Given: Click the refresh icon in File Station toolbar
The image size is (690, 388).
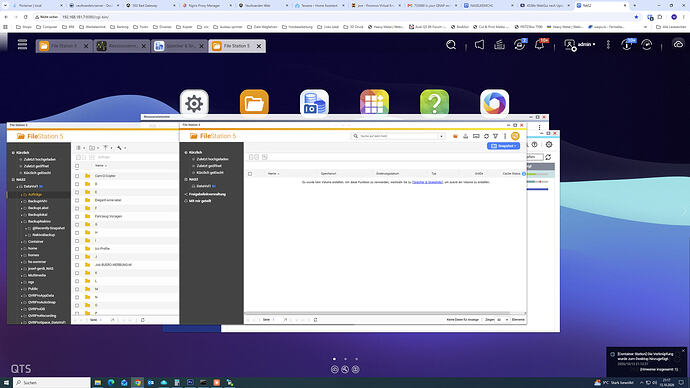Looking at the screenshot, I should point(486,136).
